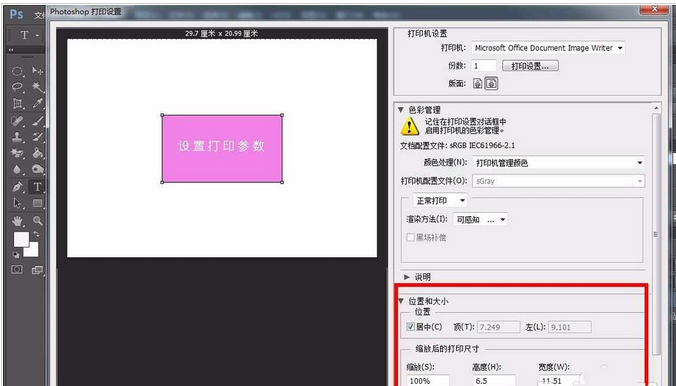Image resolution: width=676 pixels, height=386 pixels.
Task: Choose portrait page orientation
Action: [x=477, y=83]
